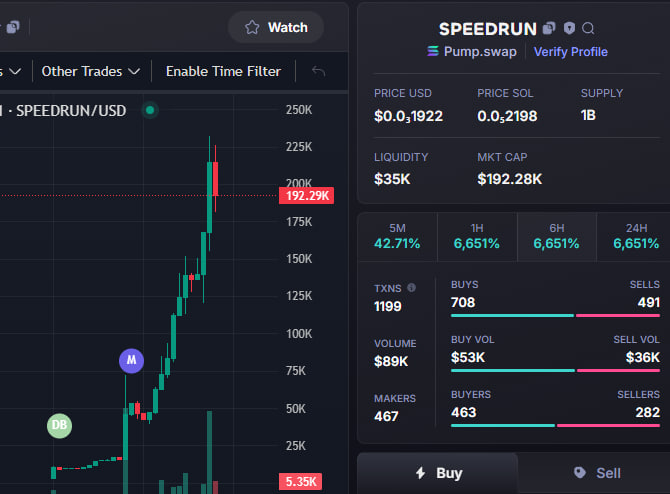The height and width of the screenshot is (494, 670).
Task: Click the SELL VOL value $36K
Action: 643,357
